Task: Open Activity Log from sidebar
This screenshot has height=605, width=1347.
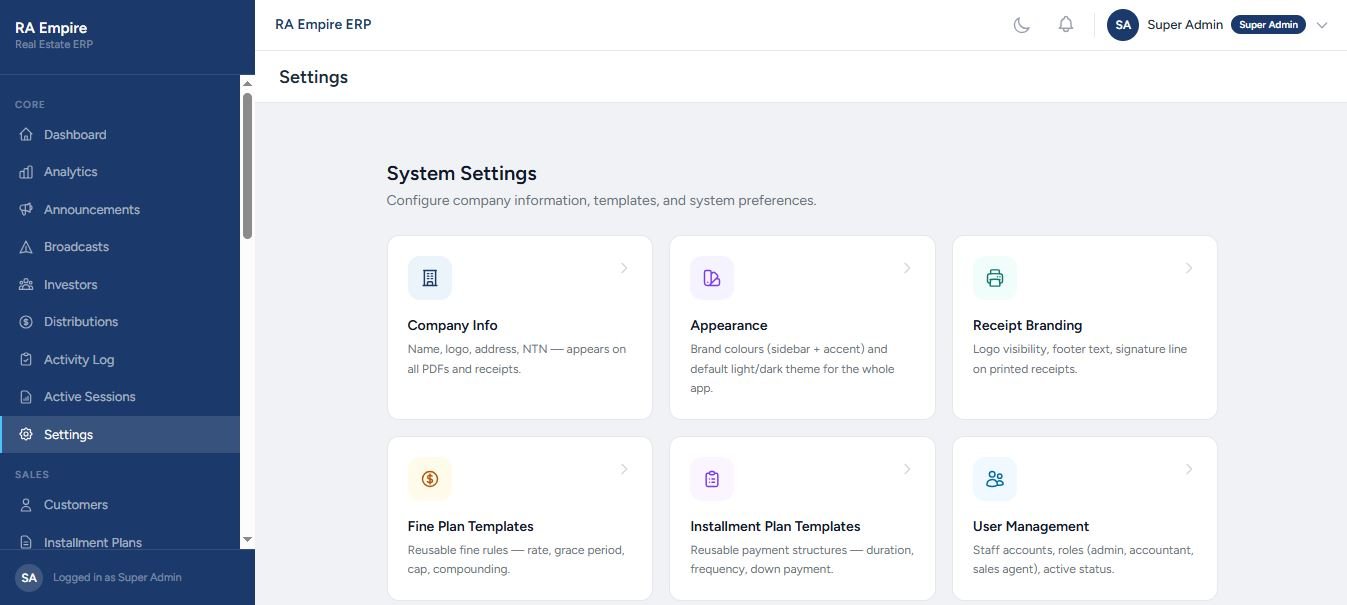Action: click(120, 360)
